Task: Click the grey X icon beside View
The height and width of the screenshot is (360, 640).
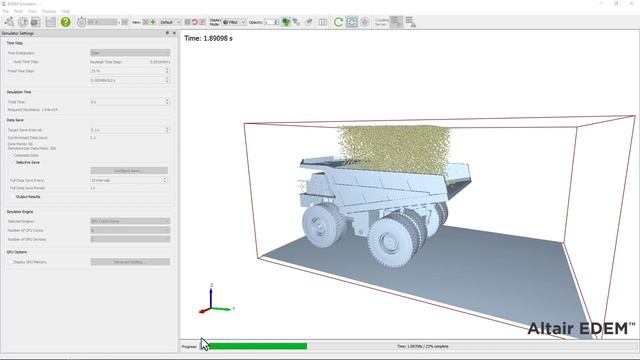Action: 146,22
